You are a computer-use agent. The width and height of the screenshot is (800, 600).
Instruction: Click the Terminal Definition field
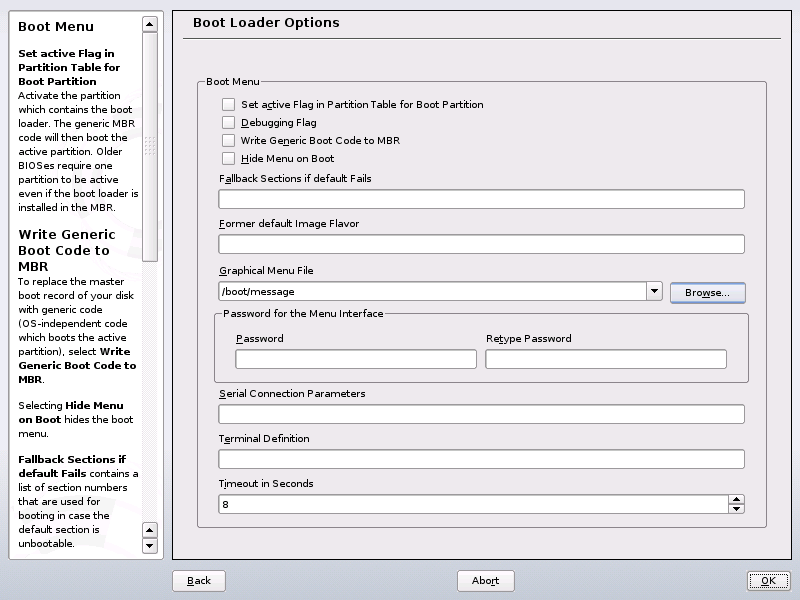(x=481, y=459)
